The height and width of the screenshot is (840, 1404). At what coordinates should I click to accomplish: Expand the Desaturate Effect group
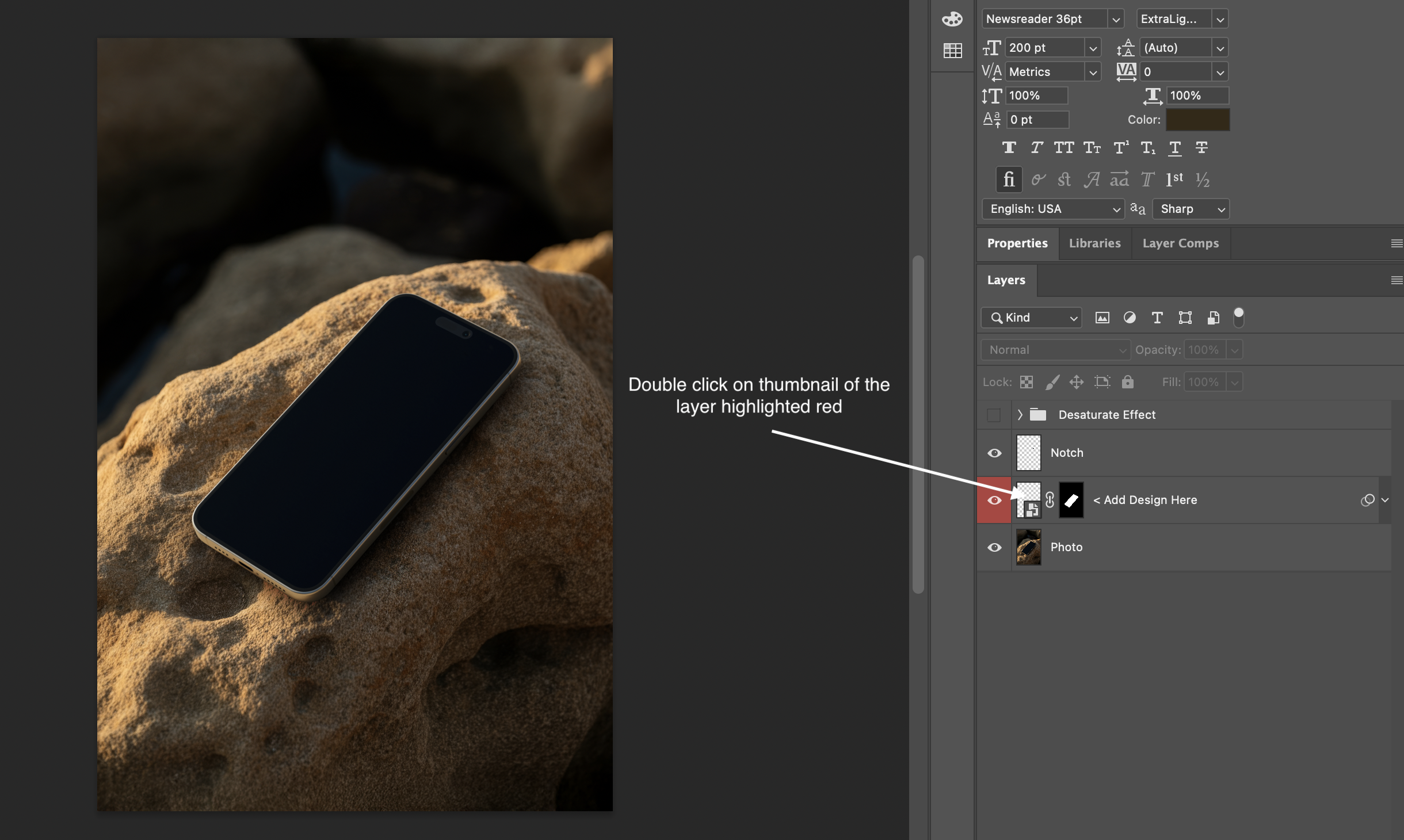point(1020,415)
